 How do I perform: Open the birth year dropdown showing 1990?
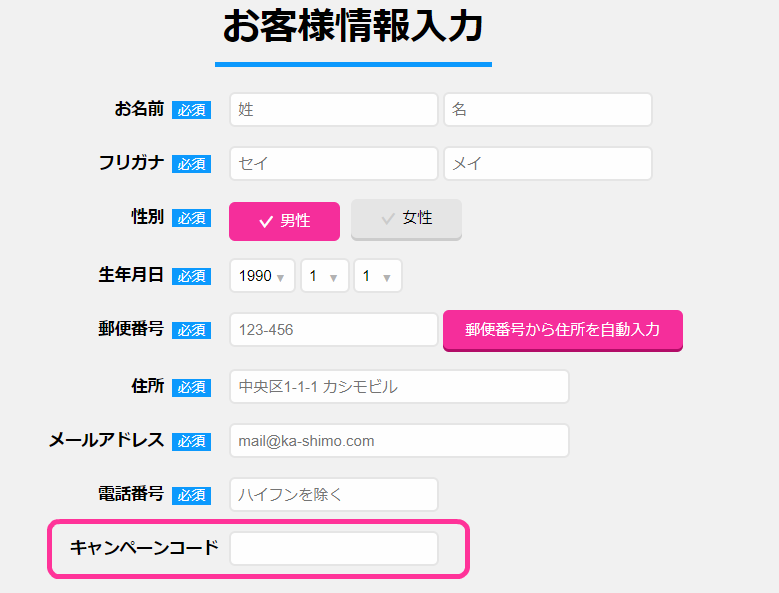[x=262, y=276]
